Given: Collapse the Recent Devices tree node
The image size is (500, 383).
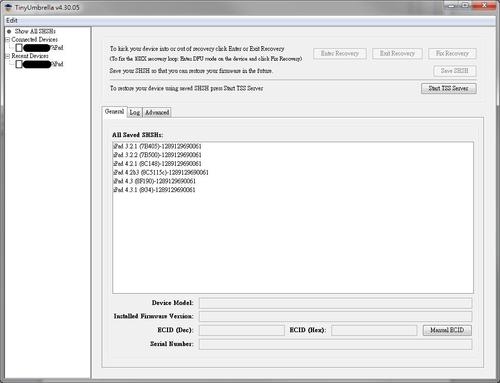Looking at the screenshot, I should [x=8, y=56].
